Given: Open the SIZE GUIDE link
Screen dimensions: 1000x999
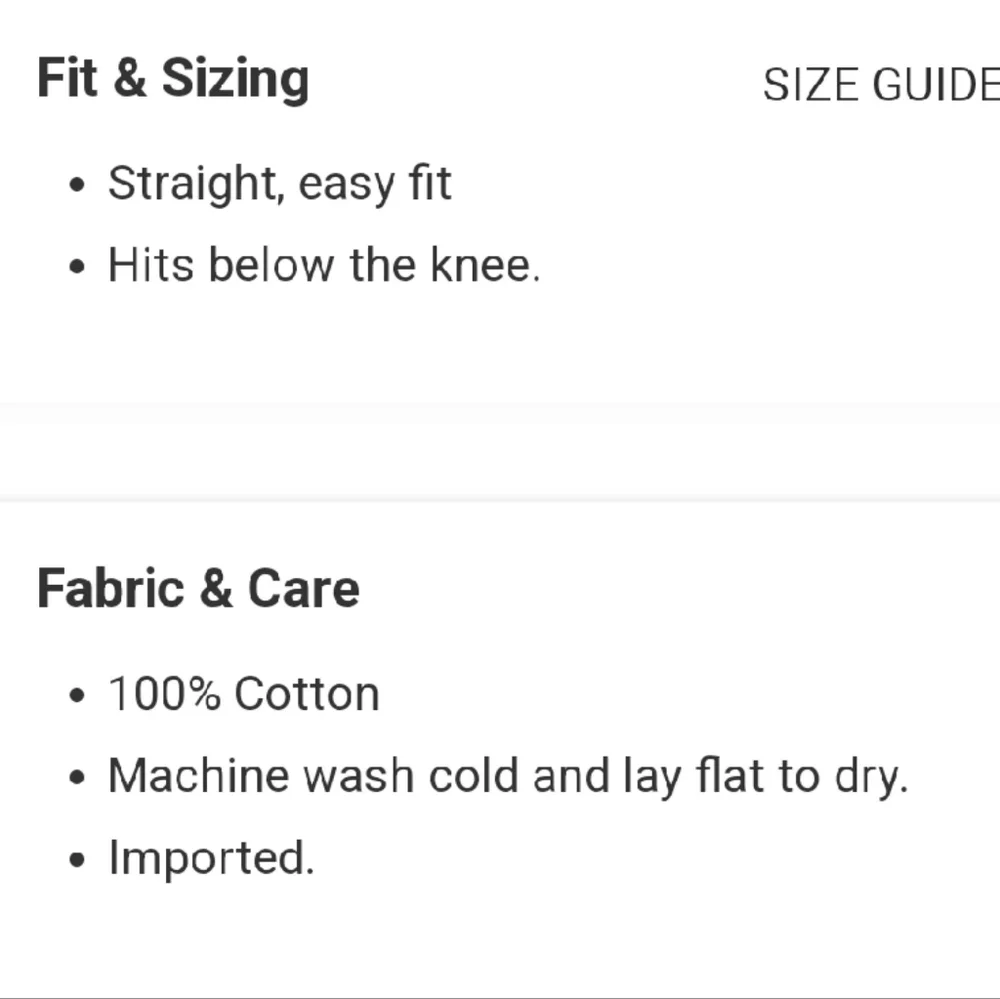Looking at the screenshot, I should pyautogui.click(x=880, y=85).
